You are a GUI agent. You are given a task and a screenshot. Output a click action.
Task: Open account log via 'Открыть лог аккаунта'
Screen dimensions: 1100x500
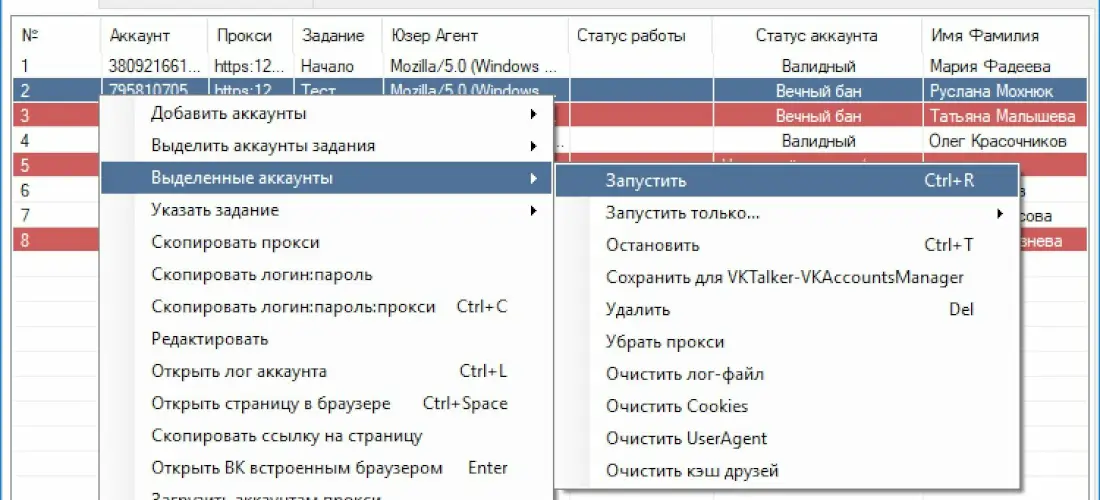(x=327, y=372)
